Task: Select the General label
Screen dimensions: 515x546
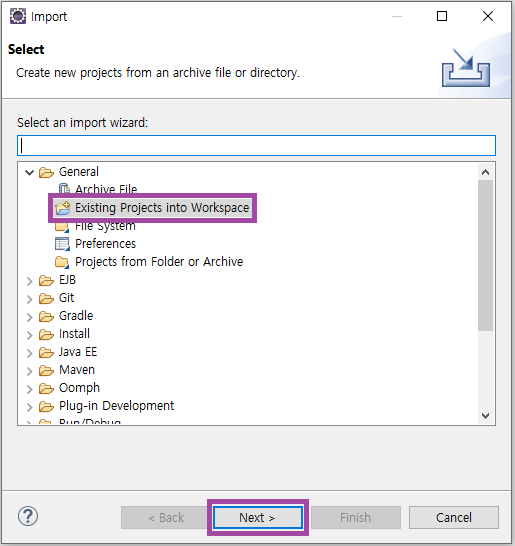Action: click(79, 172)
